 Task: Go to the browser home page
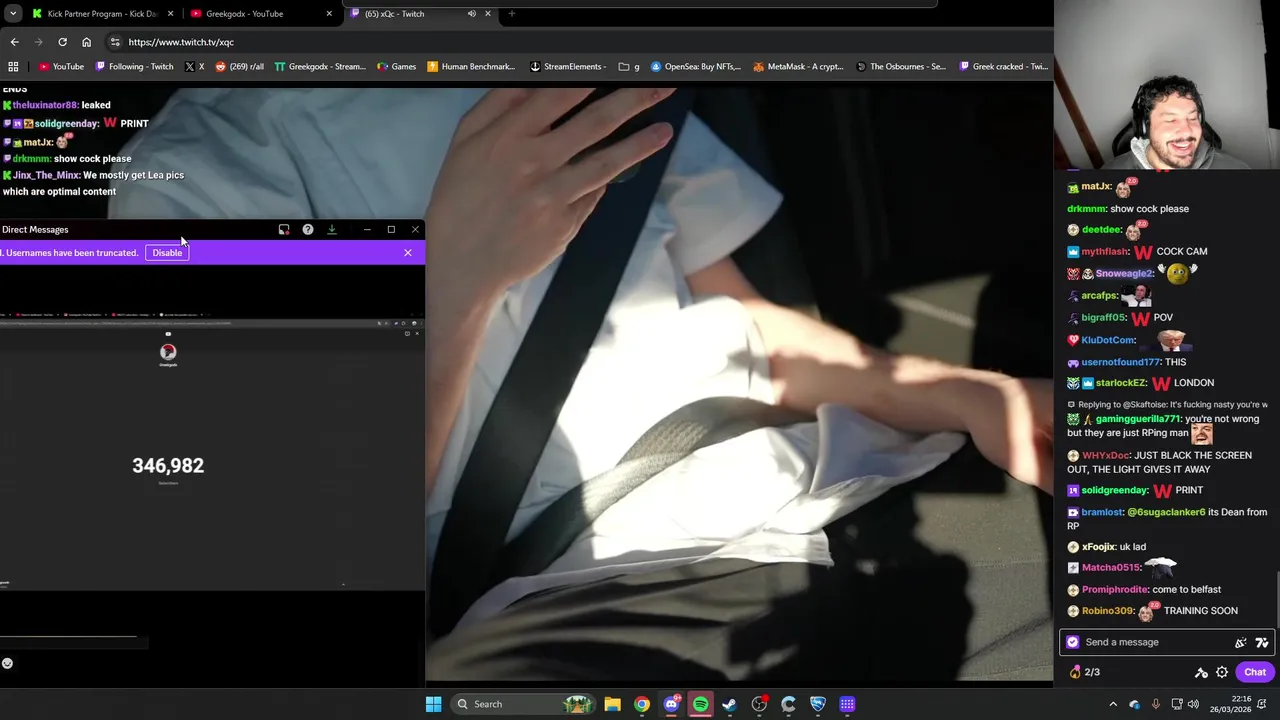(86, 42)
